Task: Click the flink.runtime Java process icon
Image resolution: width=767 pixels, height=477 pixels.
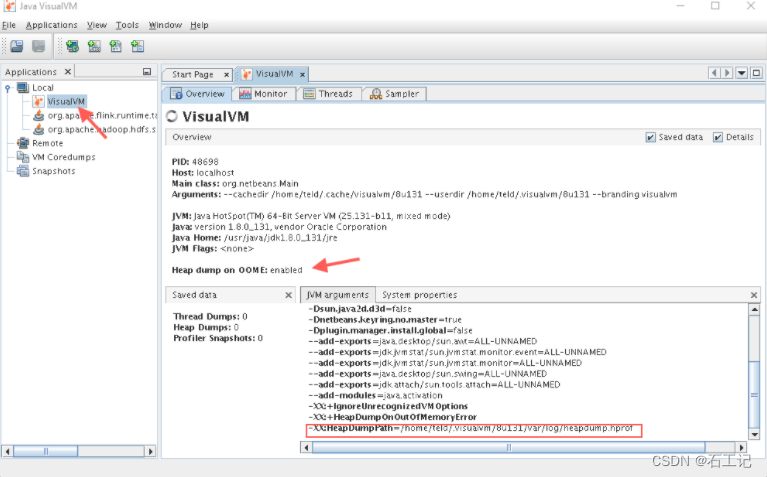Action: click(38, 115)
